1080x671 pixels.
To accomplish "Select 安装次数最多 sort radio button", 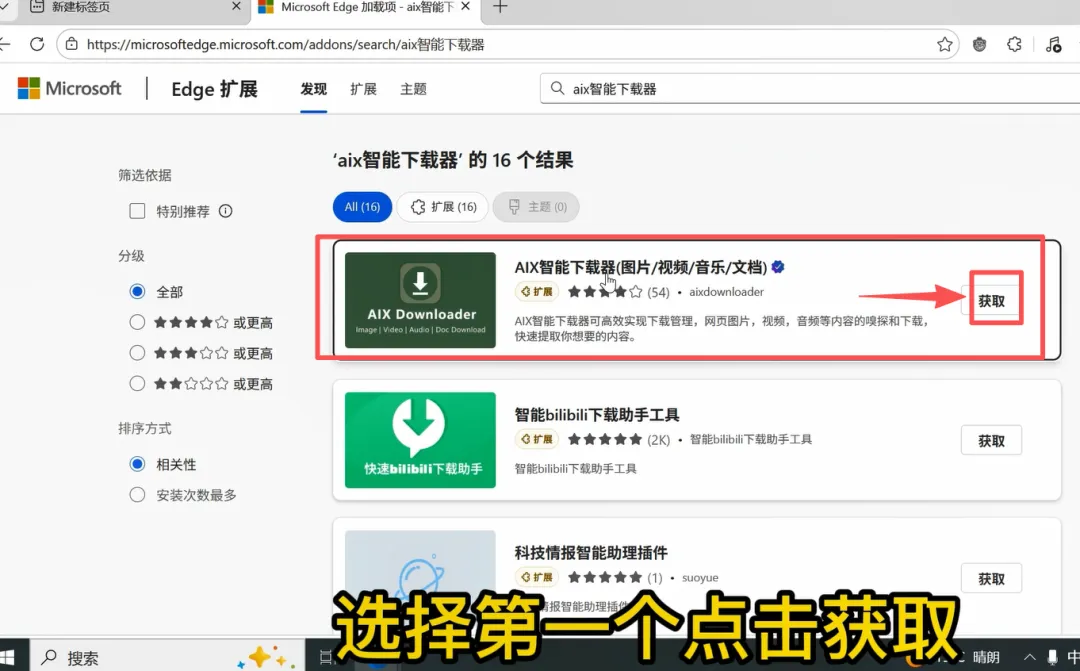I will point(137,495).
